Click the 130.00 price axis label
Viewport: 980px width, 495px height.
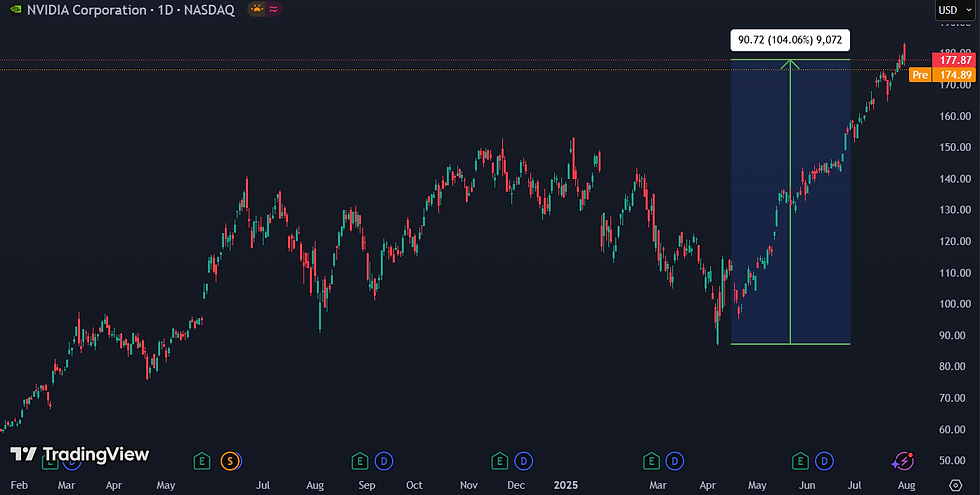click(956, 210)
